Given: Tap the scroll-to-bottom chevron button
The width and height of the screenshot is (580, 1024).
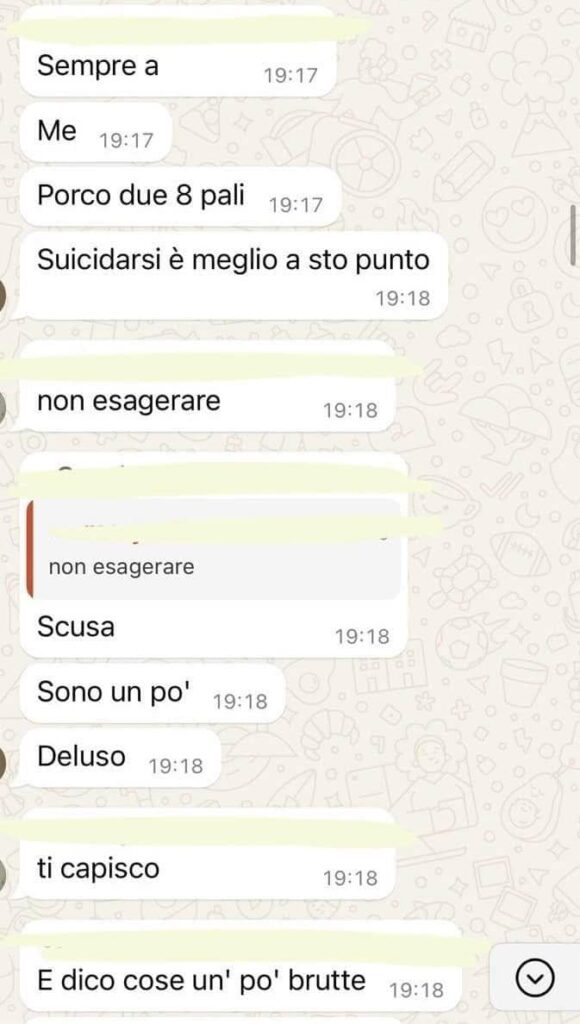Looking at the screenshot, I should click(534, 978).
